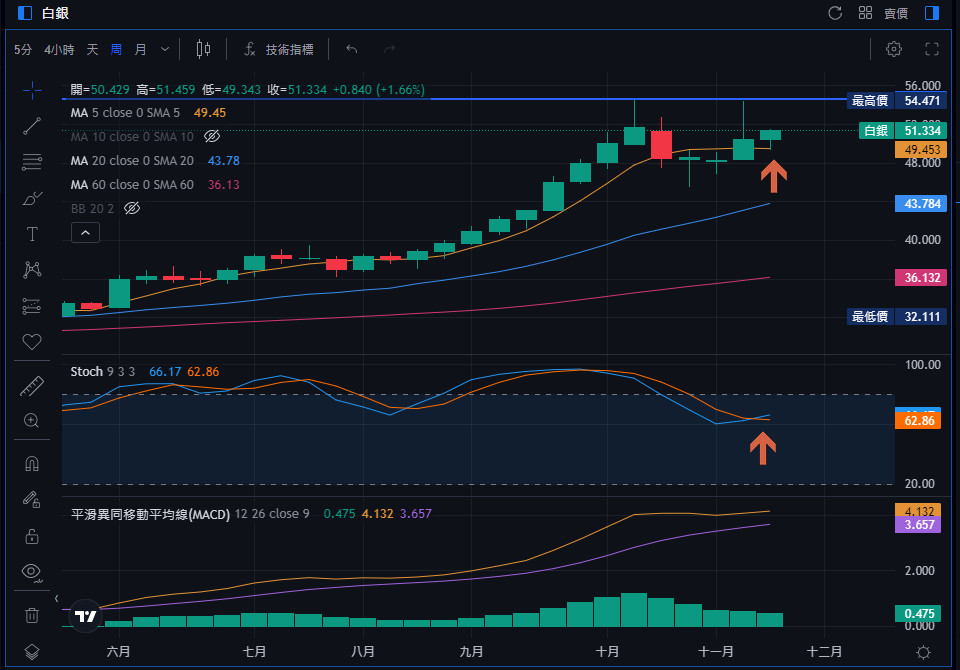Screen dimensions: 960x670
Task: Expand the timeframe dropdown arrow
Action: click(164, 49)
